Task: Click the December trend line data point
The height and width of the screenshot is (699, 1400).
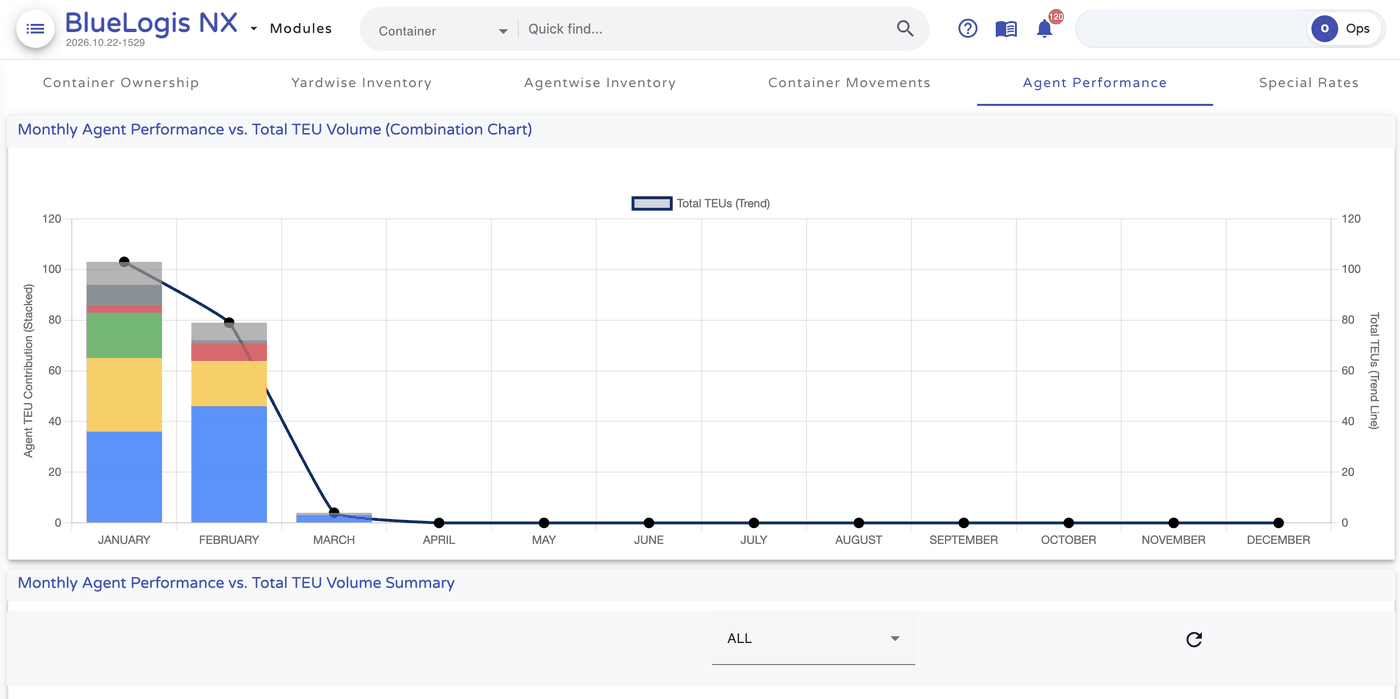Action: point(1278,523)
